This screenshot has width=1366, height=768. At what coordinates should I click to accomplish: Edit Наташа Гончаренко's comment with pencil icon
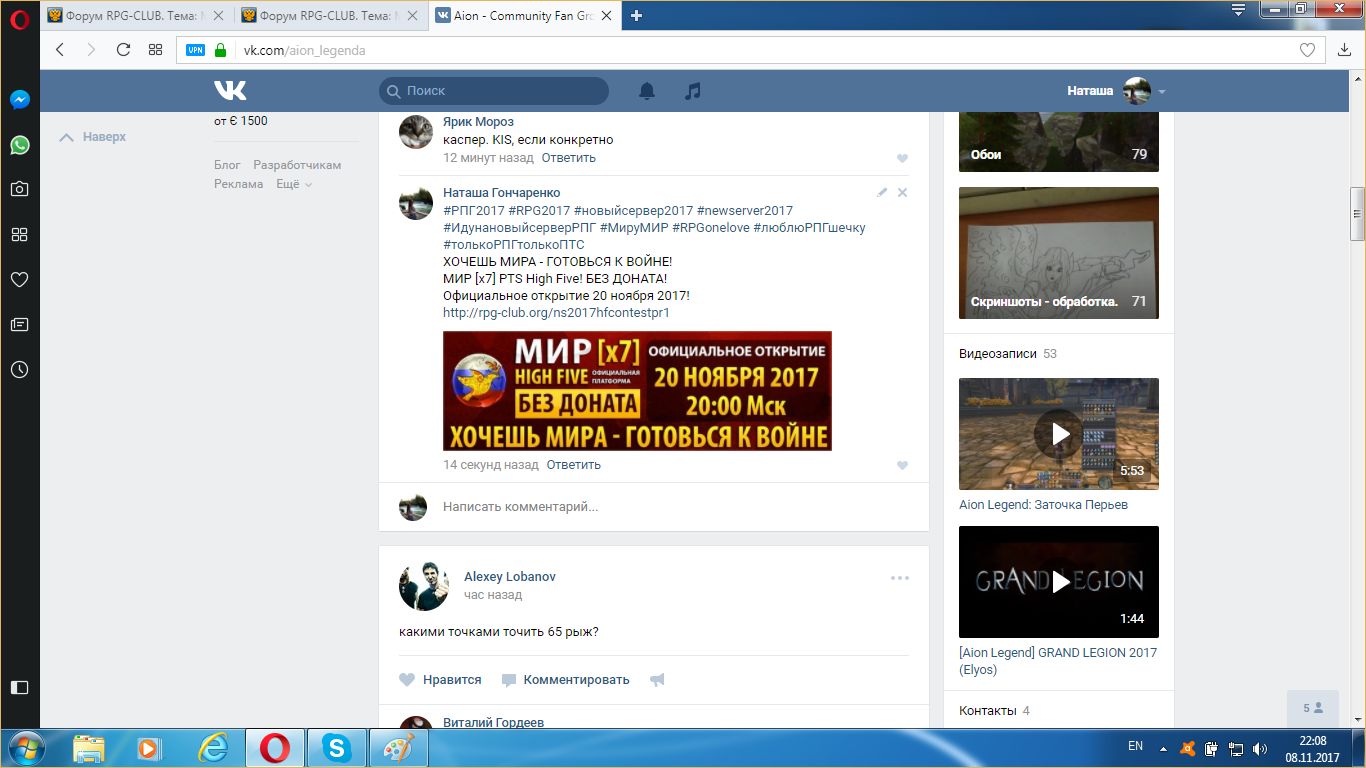coord(882,192)
